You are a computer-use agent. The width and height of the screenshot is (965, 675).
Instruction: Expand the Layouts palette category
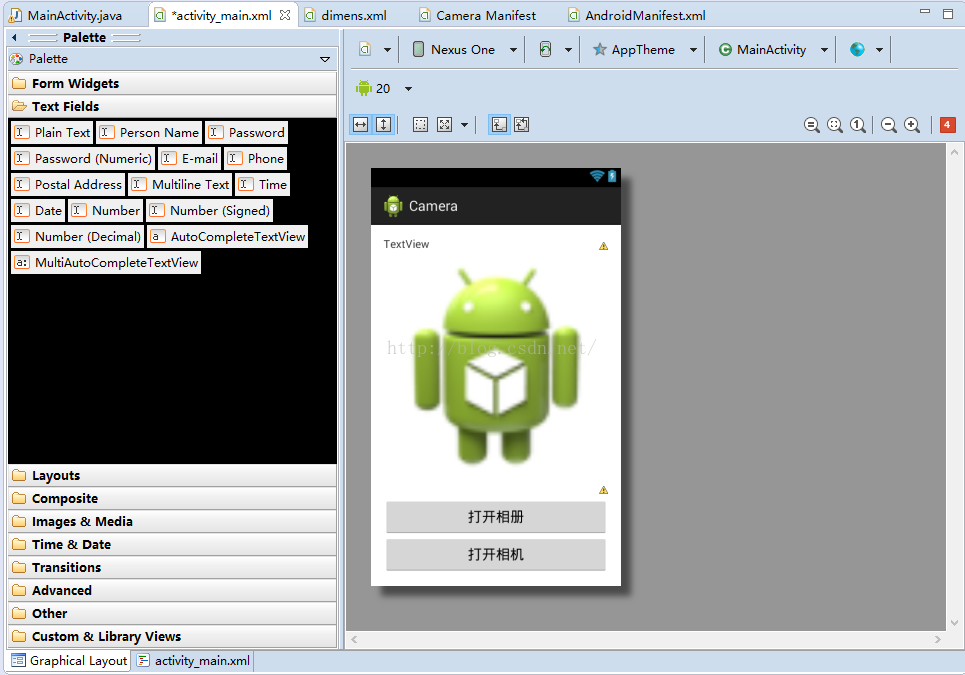(172, 475)
